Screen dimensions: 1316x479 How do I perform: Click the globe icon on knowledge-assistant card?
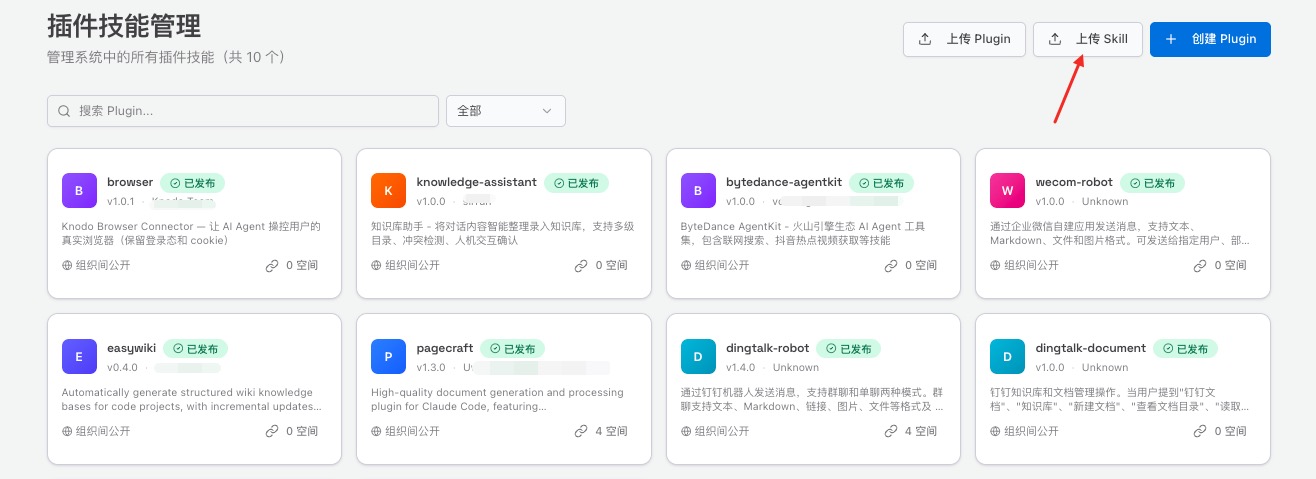click(x=377, y=265)
